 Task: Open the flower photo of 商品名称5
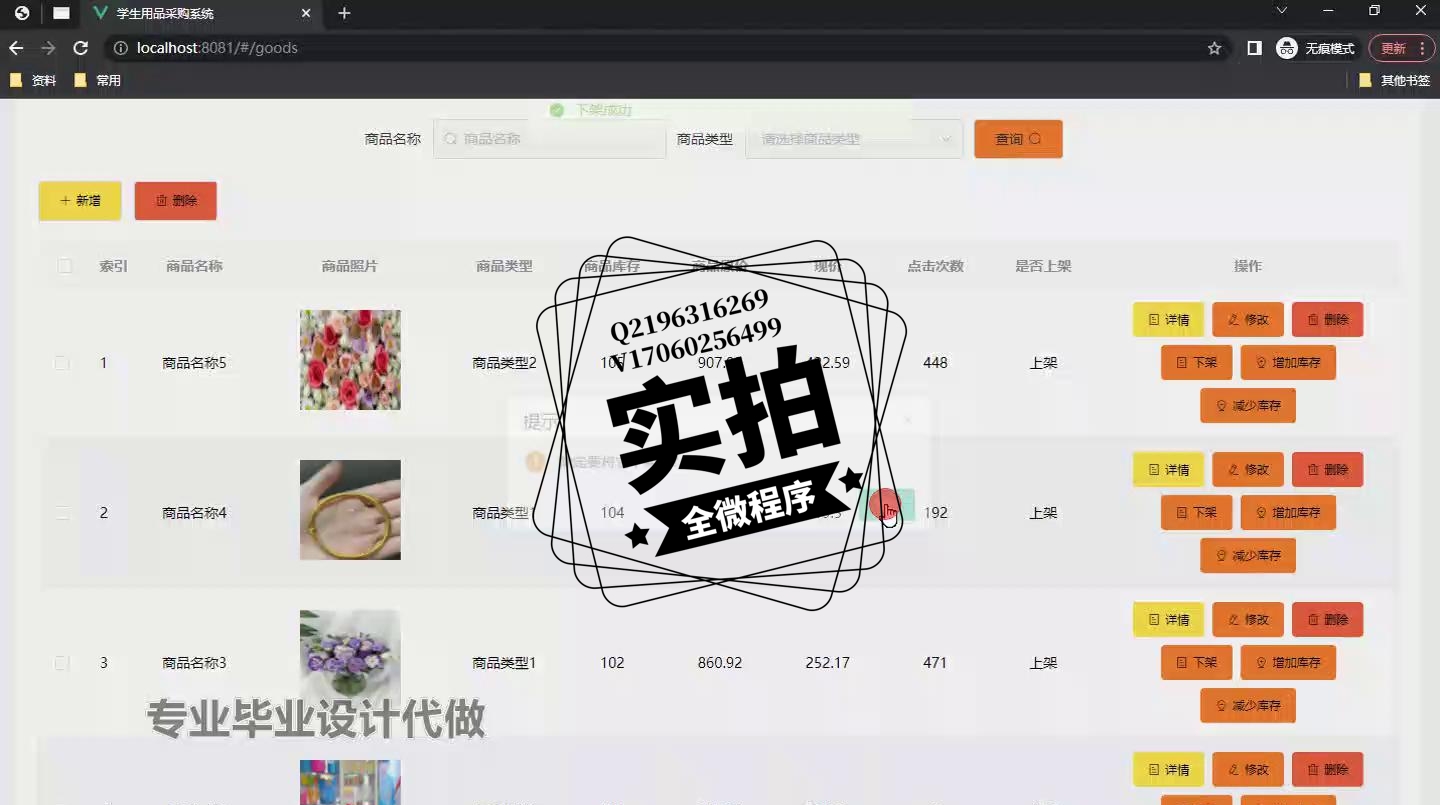click(x=350, y=360)
